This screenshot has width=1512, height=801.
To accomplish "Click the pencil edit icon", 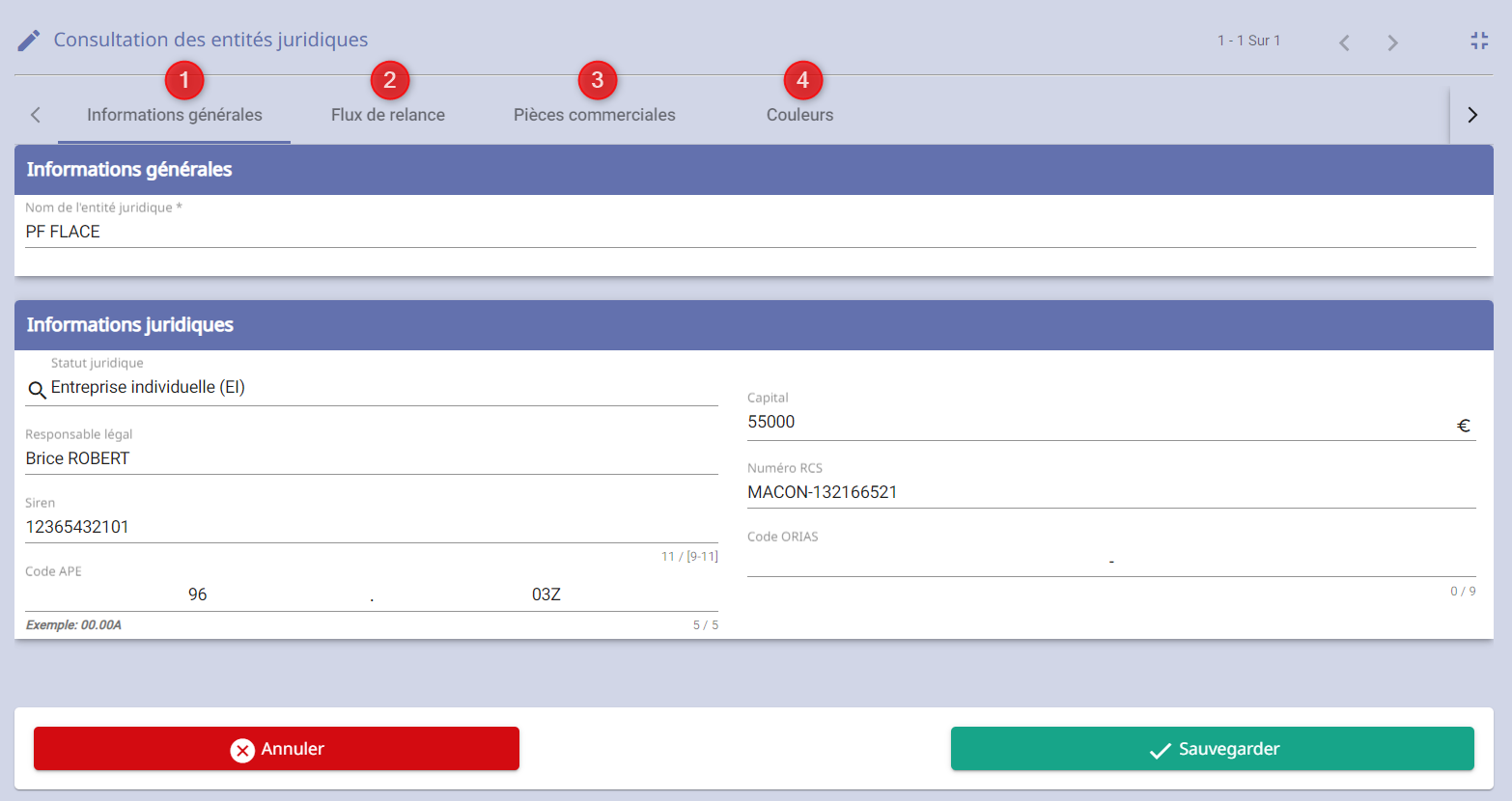I will tap(29, 41).
